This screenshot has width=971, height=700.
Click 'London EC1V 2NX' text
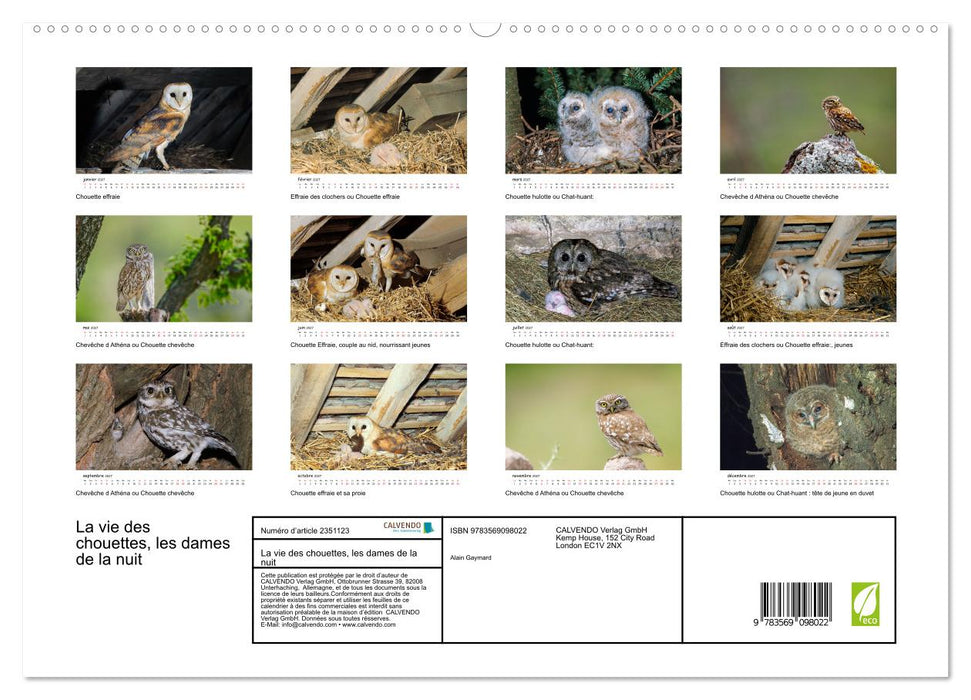pyautogui.click(x=589, y=546)
